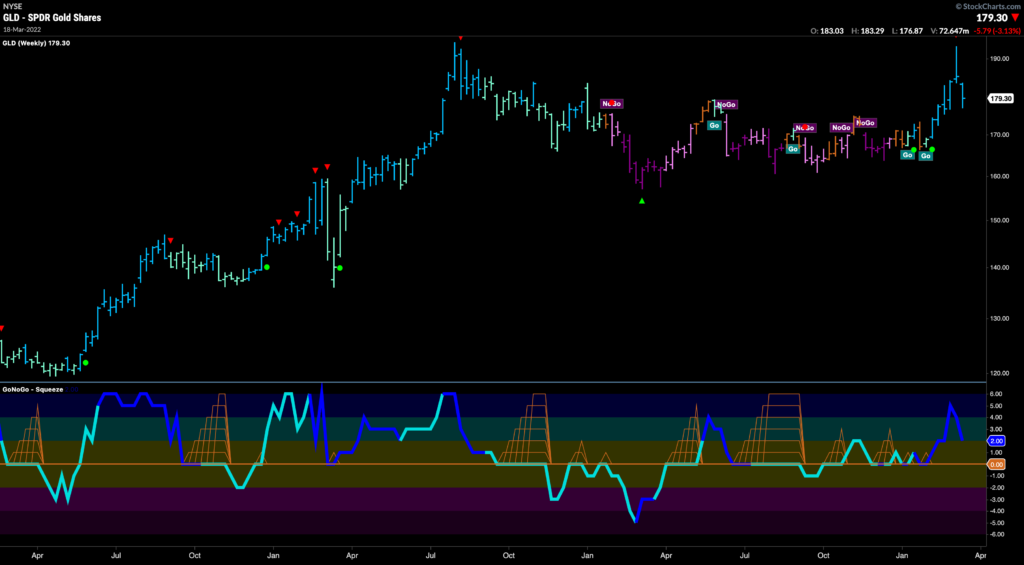
Task: Click the red change -5.79 (-3.13%)
Action: 997,31
